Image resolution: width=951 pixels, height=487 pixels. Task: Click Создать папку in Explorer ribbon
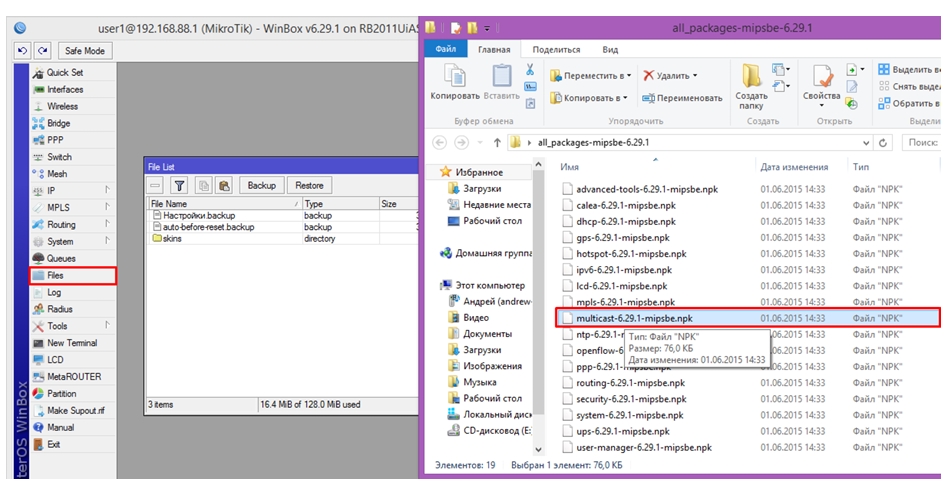click(751, 87)
